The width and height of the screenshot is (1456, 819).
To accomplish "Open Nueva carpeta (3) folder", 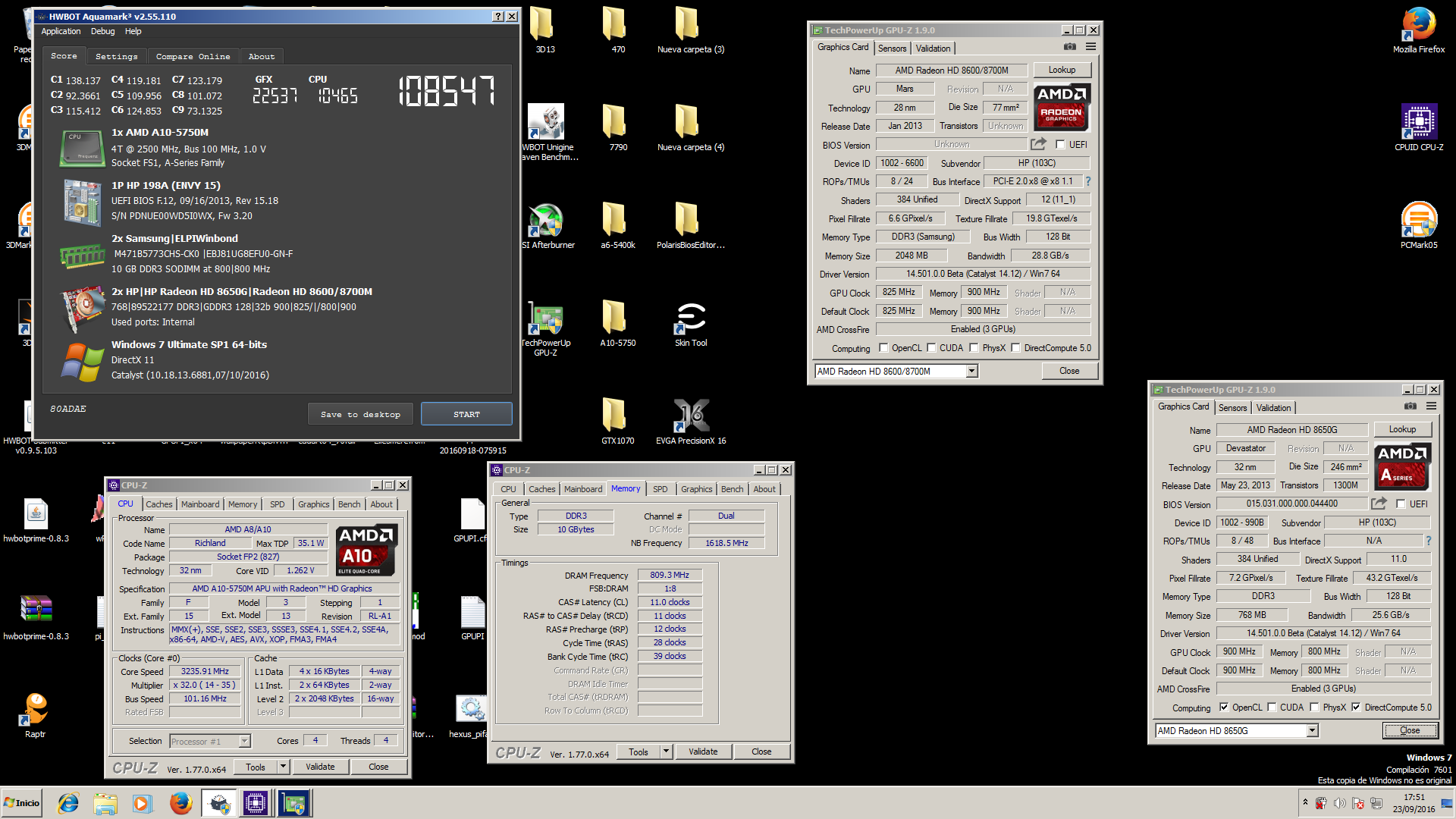I will click(x=690, y=29).
